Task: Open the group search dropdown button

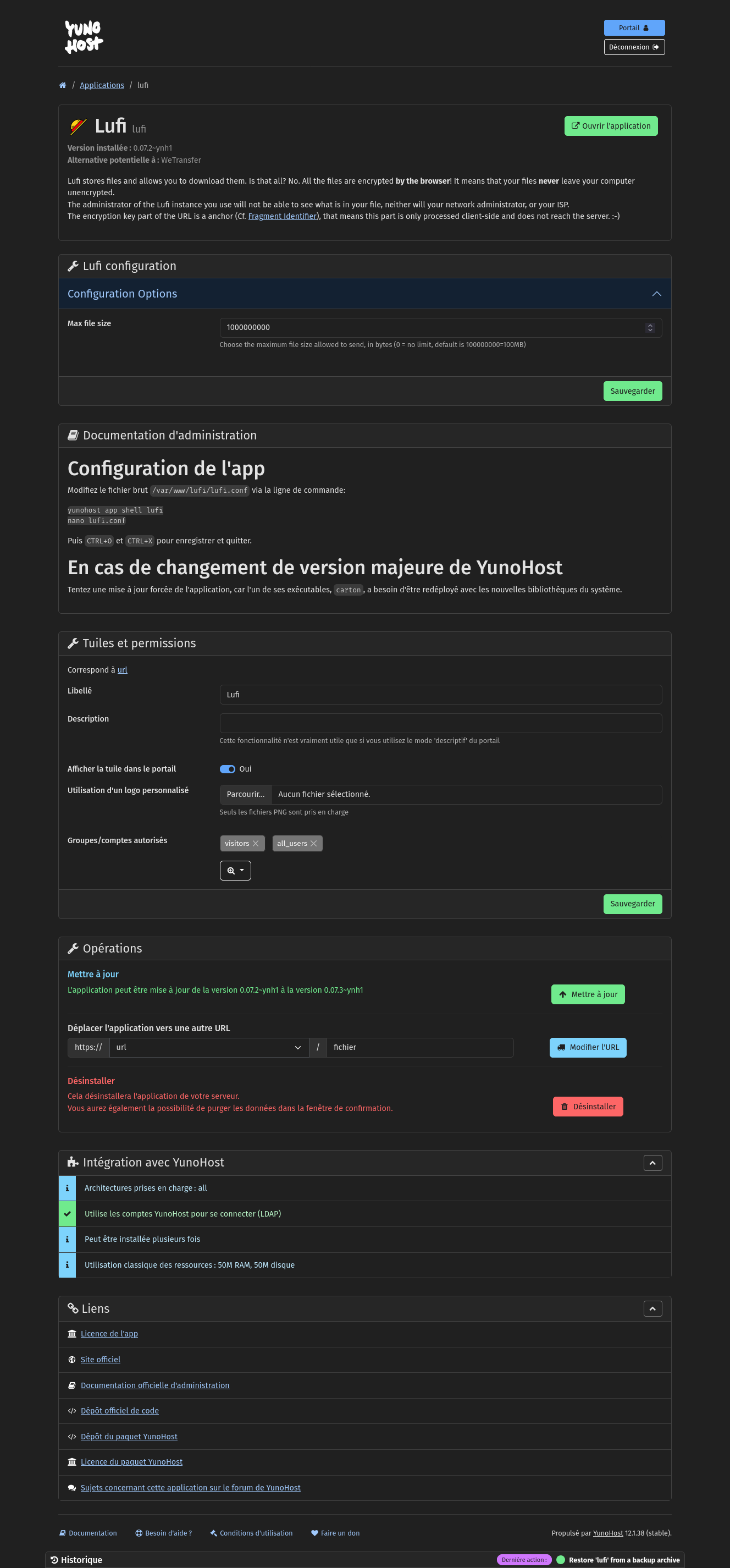Action: click(x=235, y=871)
